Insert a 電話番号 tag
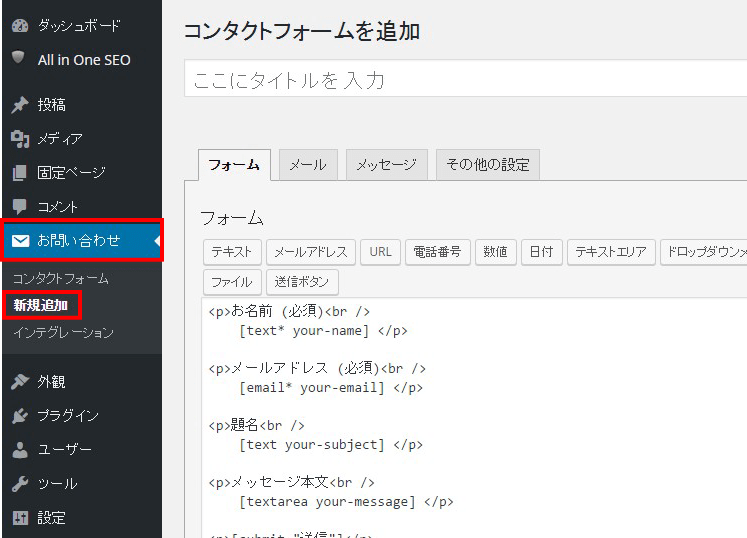 [x=437, y=252]
